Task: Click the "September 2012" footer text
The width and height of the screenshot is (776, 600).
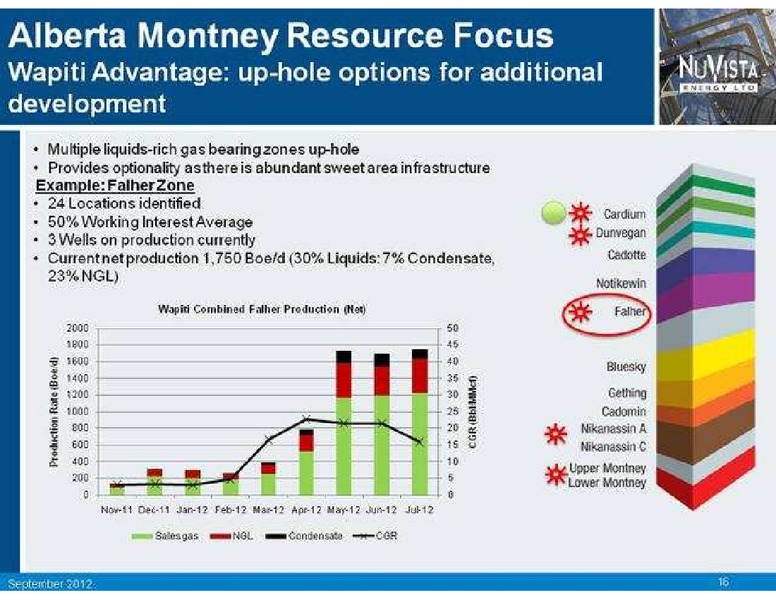Action: 50,584
